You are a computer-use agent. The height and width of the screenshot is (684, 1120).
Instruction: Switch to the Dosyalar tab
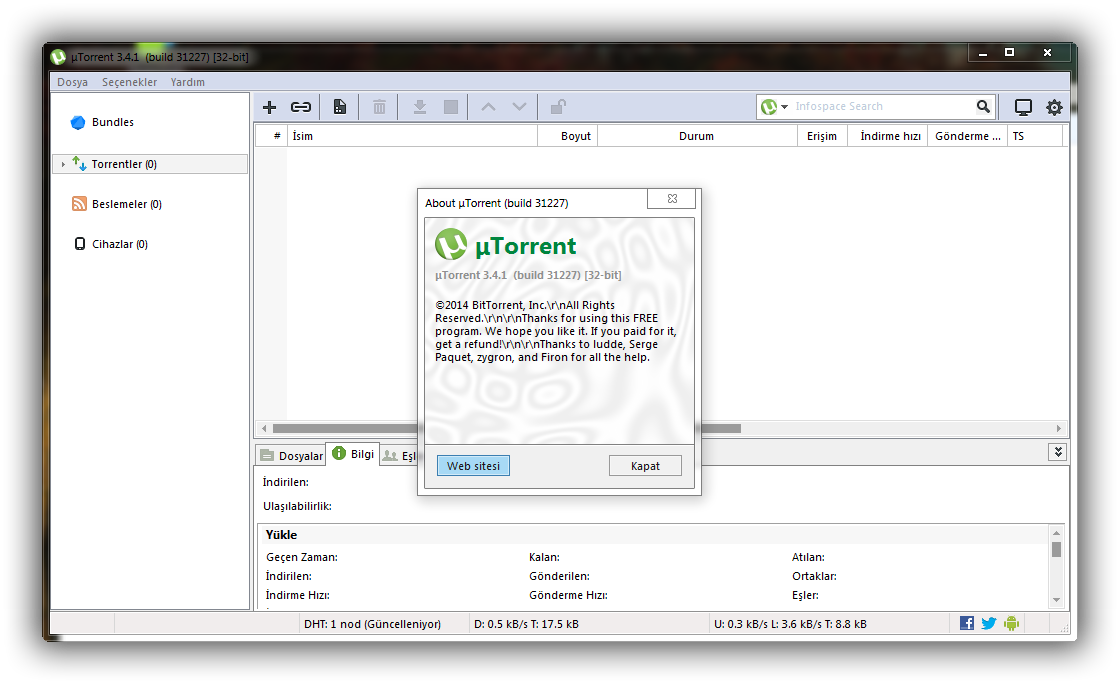pos(291,456)
